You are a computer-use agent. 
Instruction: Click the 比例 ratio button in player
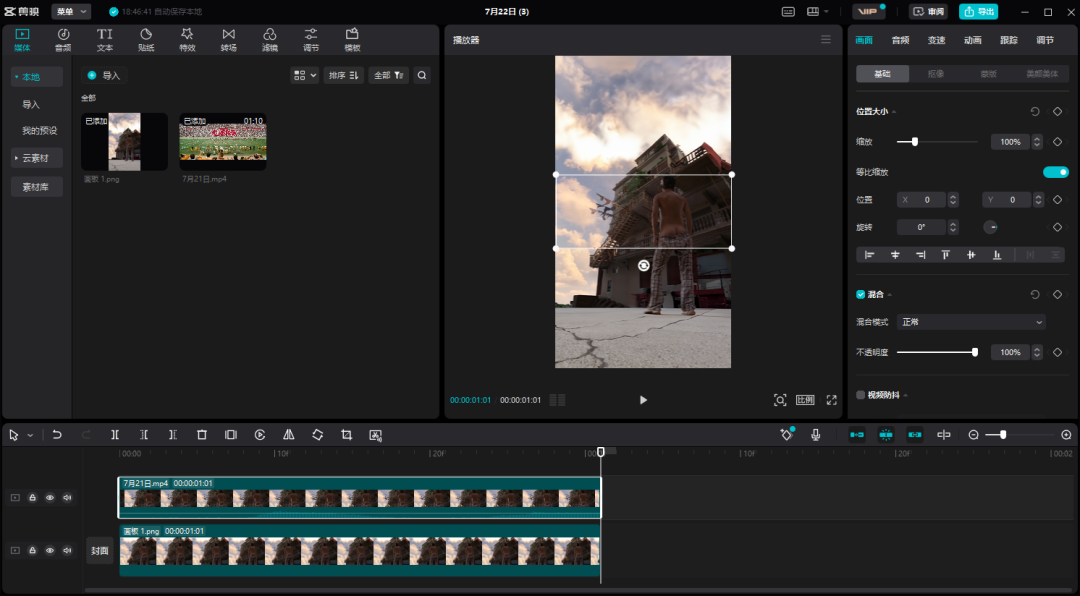tap(805, 400)
